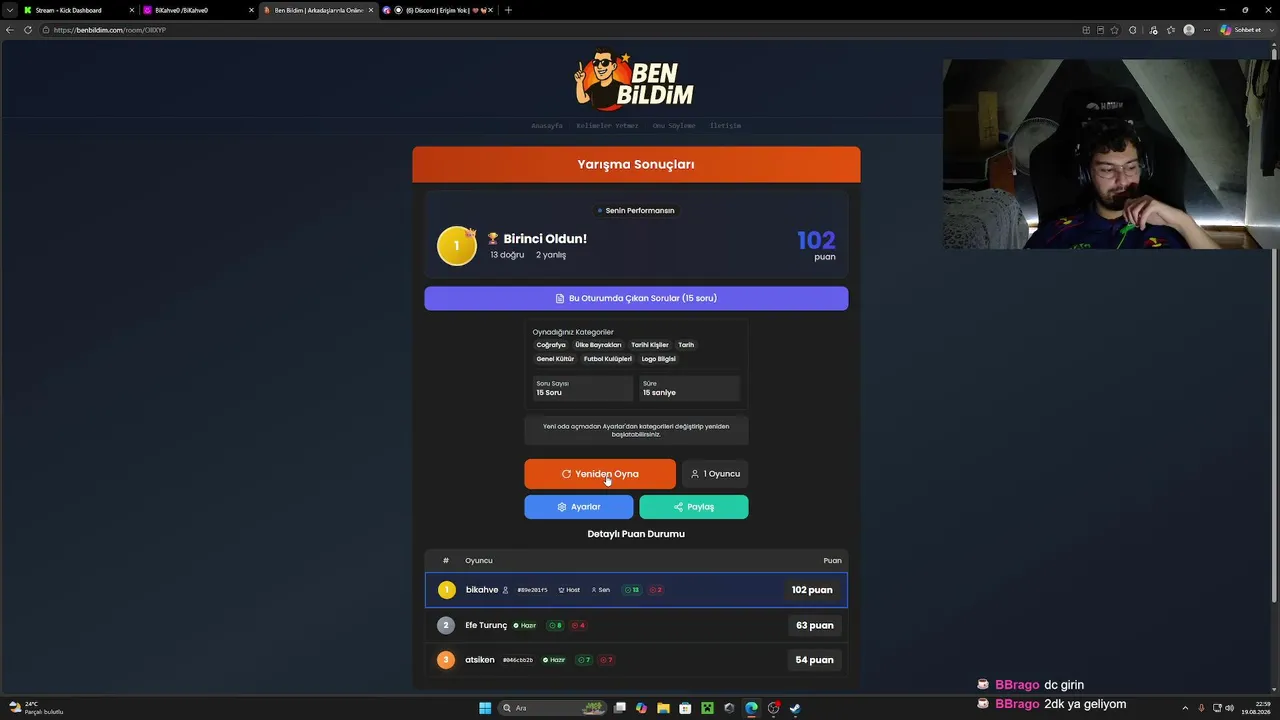Switch to the Discord tab
This screenshot has height=720, width=1280.
coord(438,10)
